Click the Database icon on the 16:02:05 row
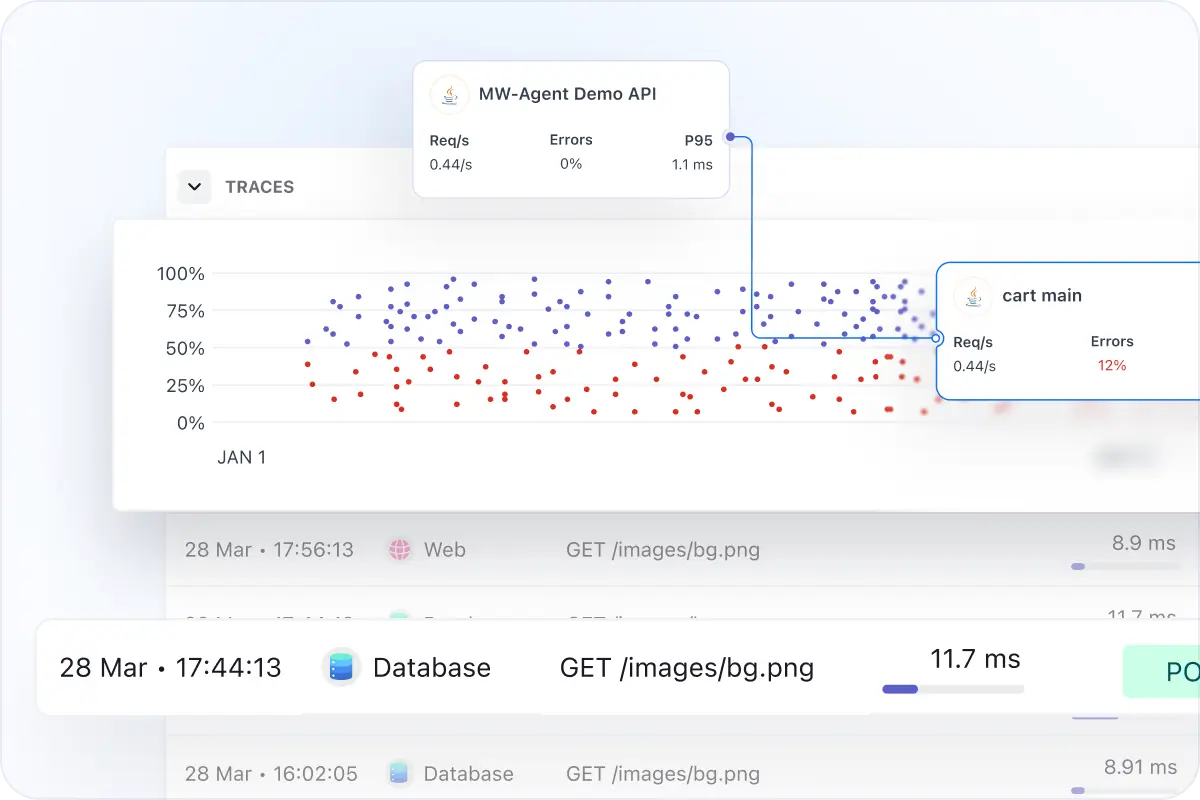 pos(399,773)
